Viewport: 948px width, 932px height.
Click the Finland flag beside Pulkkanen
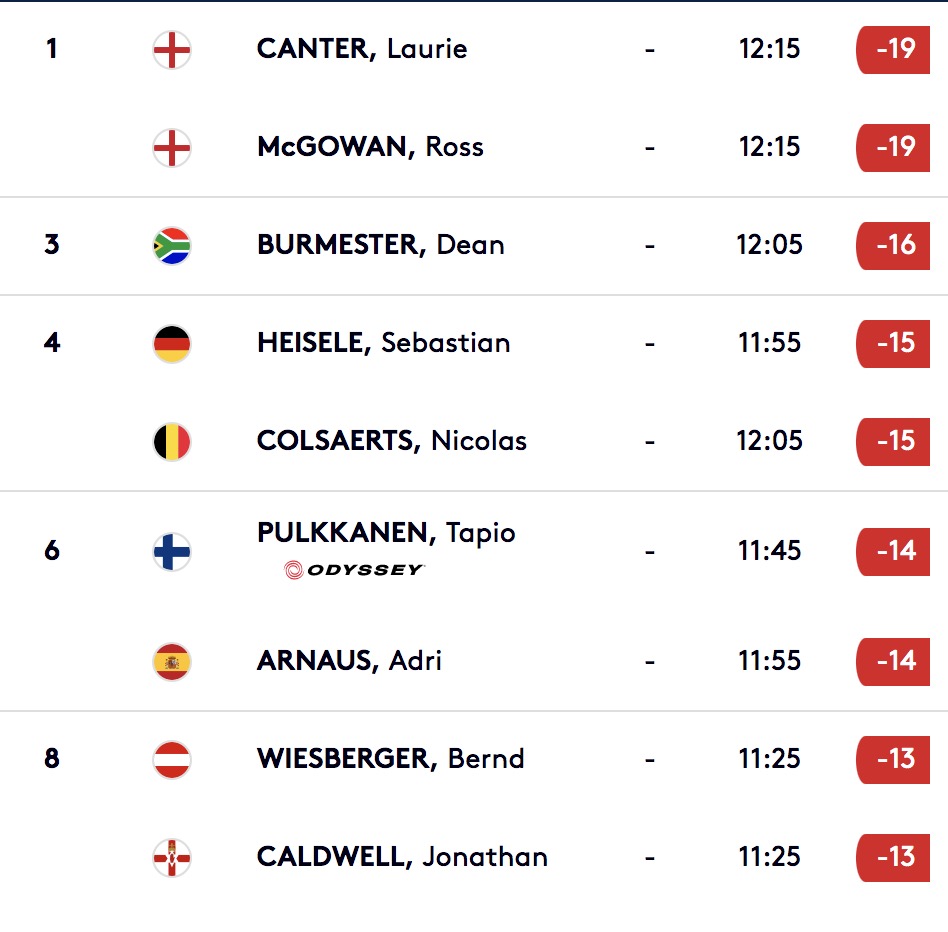(172, 551)
